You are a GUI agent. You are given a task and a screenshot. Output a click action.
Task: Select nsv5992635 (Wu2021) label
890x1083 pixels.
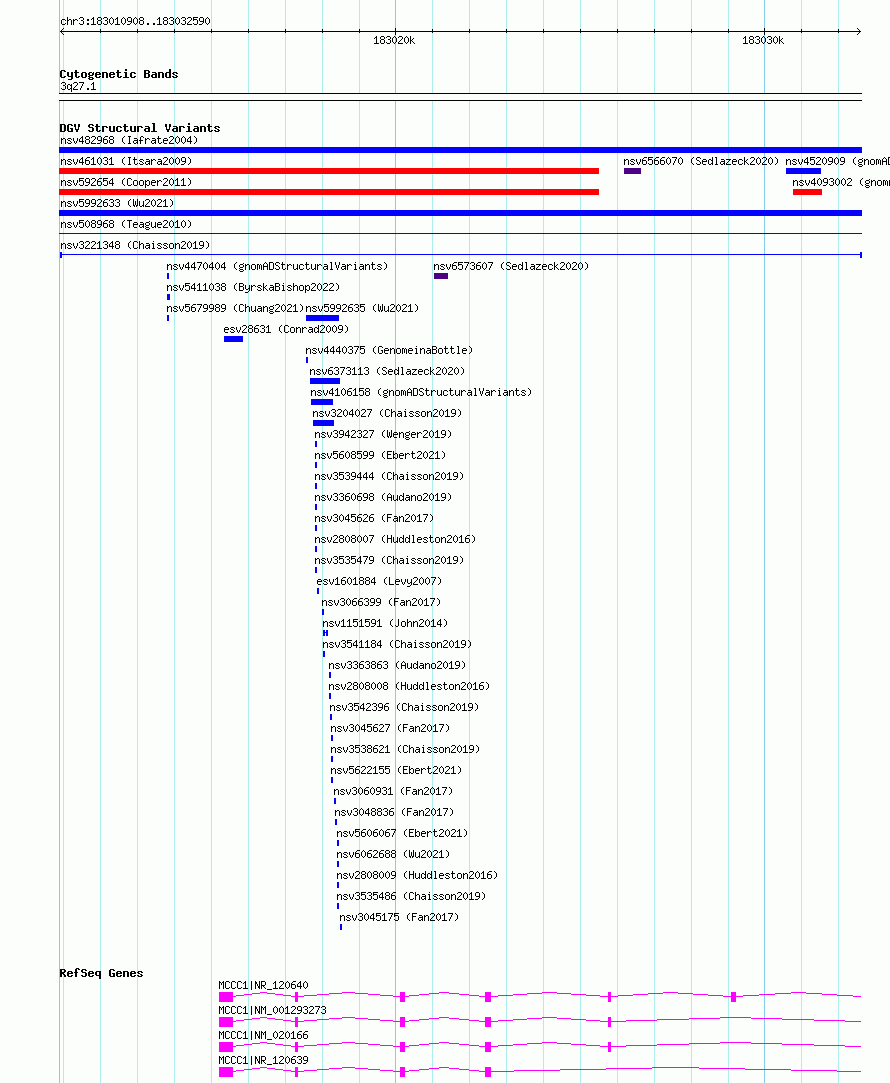click(362, 308)
